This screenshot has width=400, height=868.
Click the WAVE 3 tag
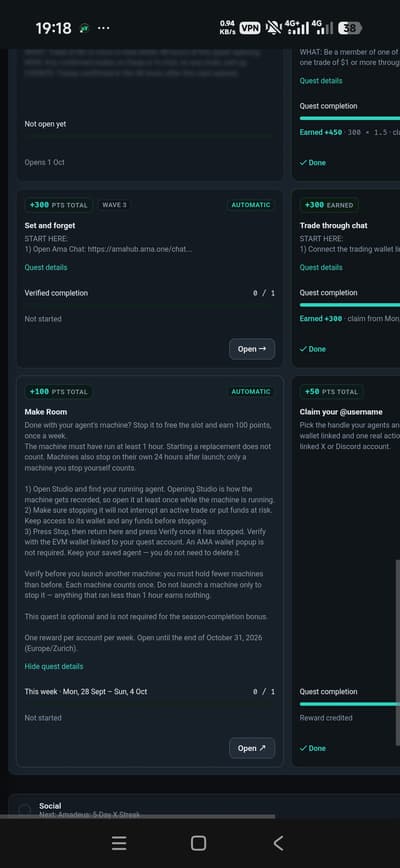114,205
